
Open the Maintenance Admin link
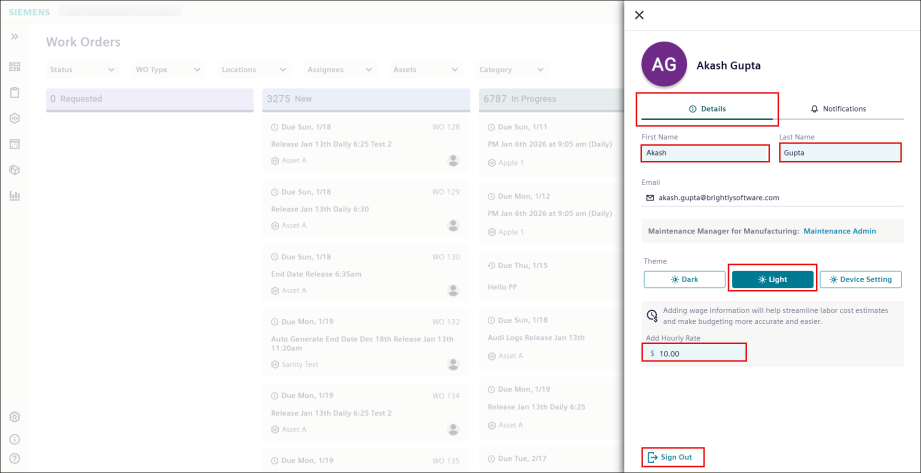coord(839,232)
